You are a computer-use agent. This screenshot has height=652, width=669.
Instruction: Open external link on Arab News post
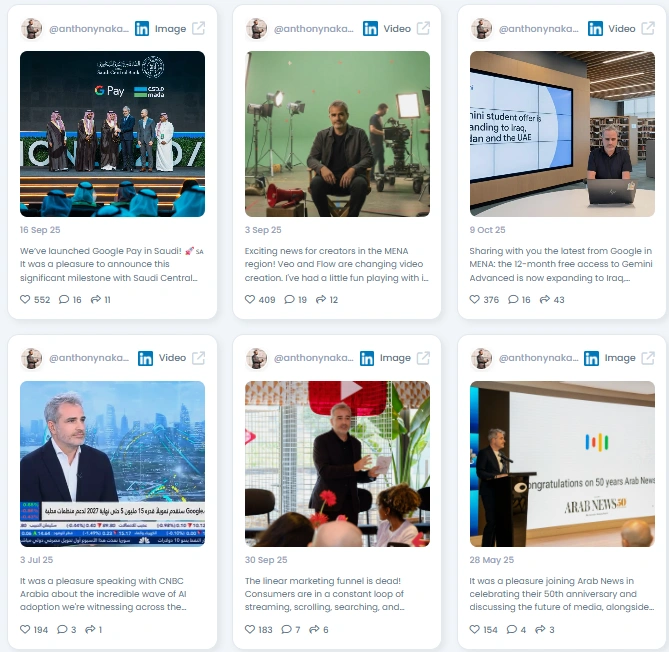pos(648,358)
